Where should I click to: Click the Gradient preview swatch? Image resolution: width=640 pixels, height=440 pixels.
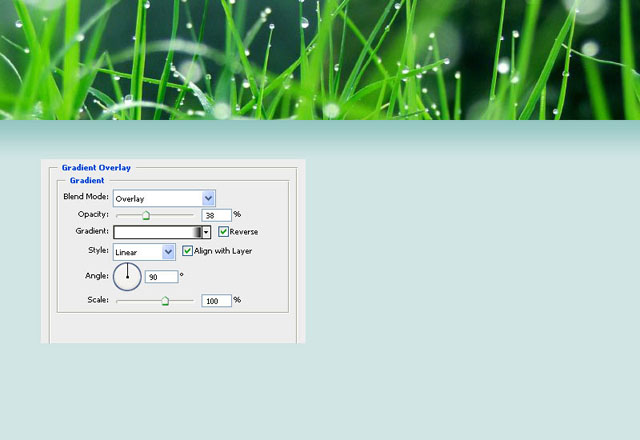pyautogui.click(x=158, y=232)
